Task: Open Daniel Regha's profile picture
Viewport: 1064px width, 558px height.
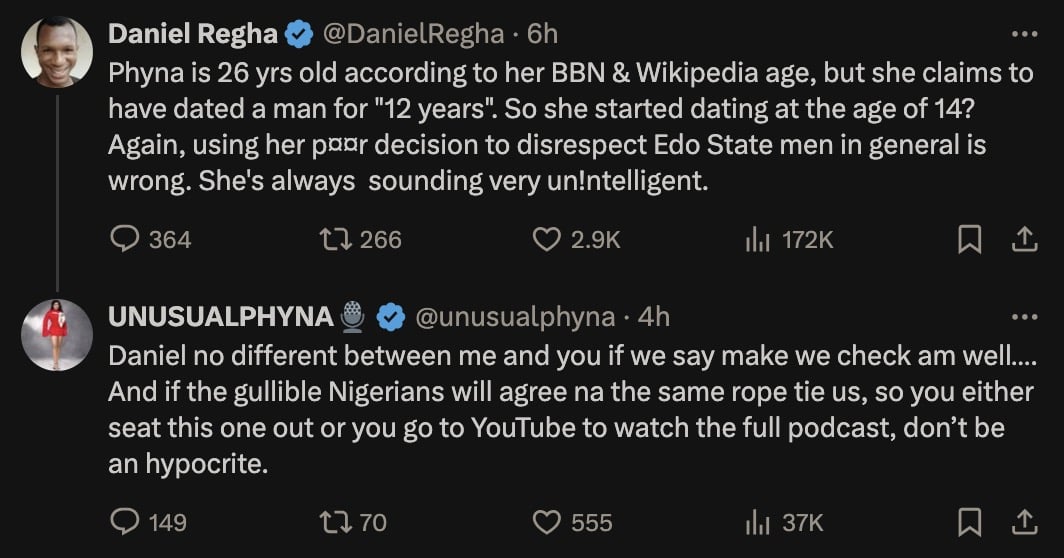Action: [x=57, y=52]
